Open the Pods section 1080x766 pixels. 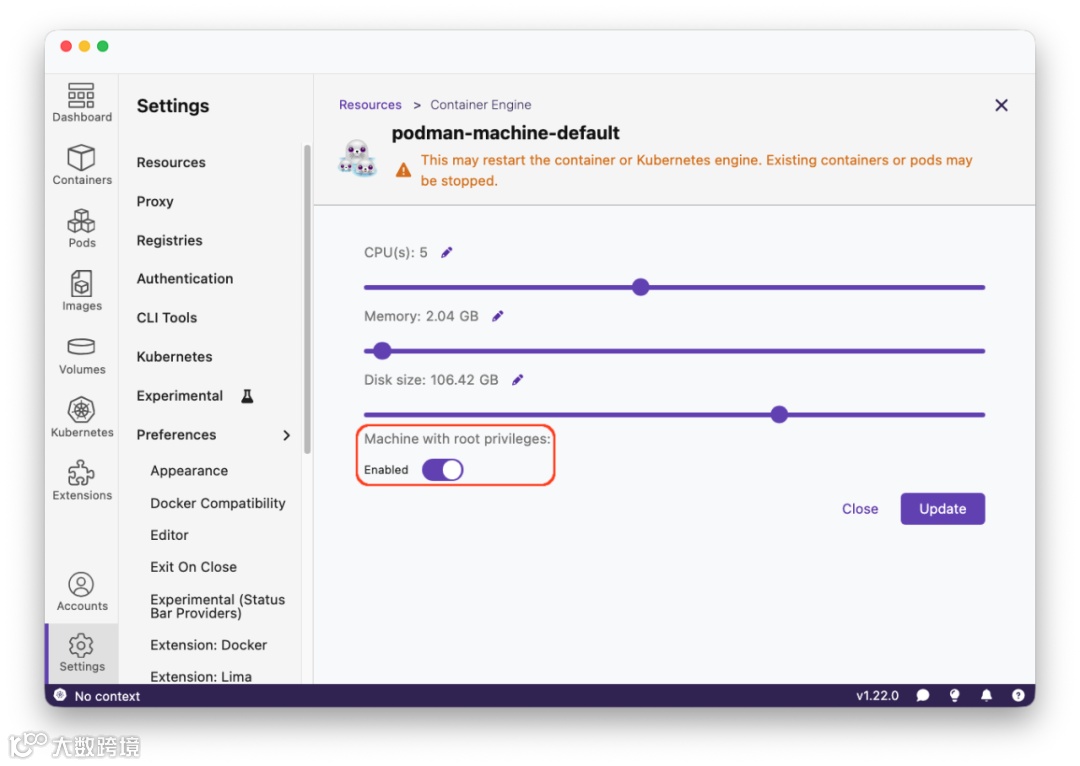point(81,229)
